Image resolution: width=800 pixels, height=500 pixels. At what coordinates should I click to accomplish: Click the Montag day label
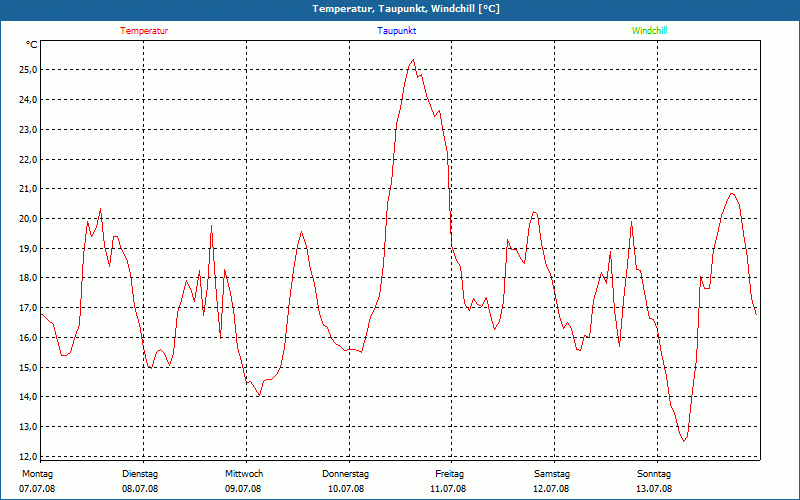(x=37, y=474)
